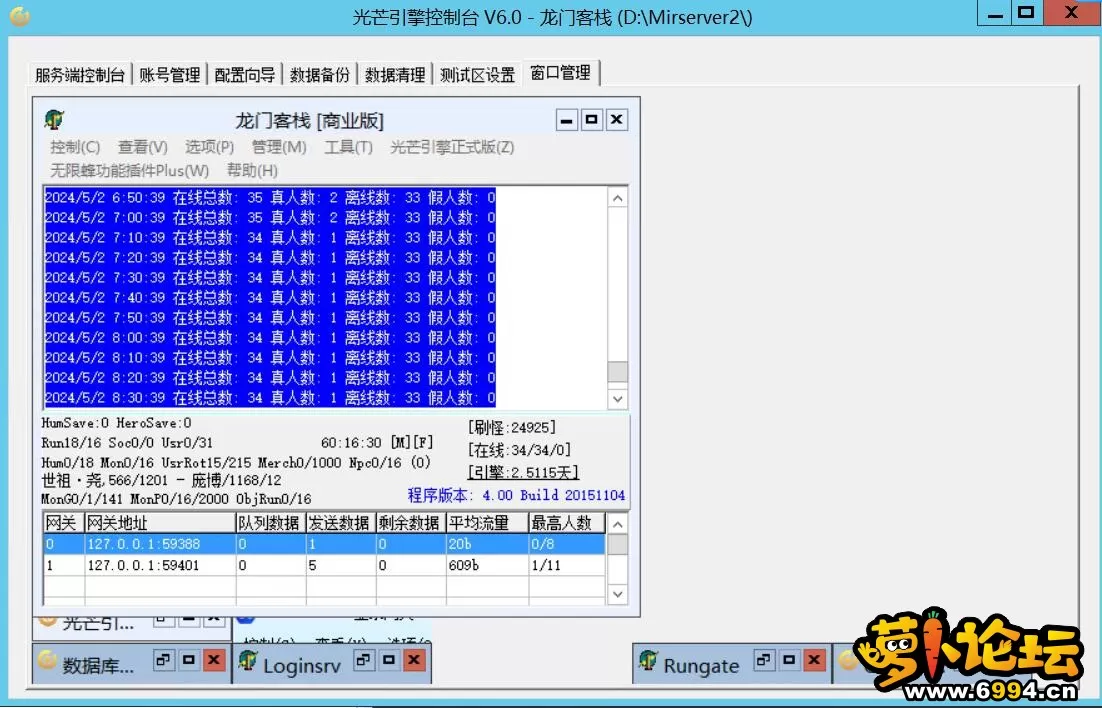This screenshot has height=708, width=1102.
Task: Close the 数据库 minimized window
Action: 214,660
